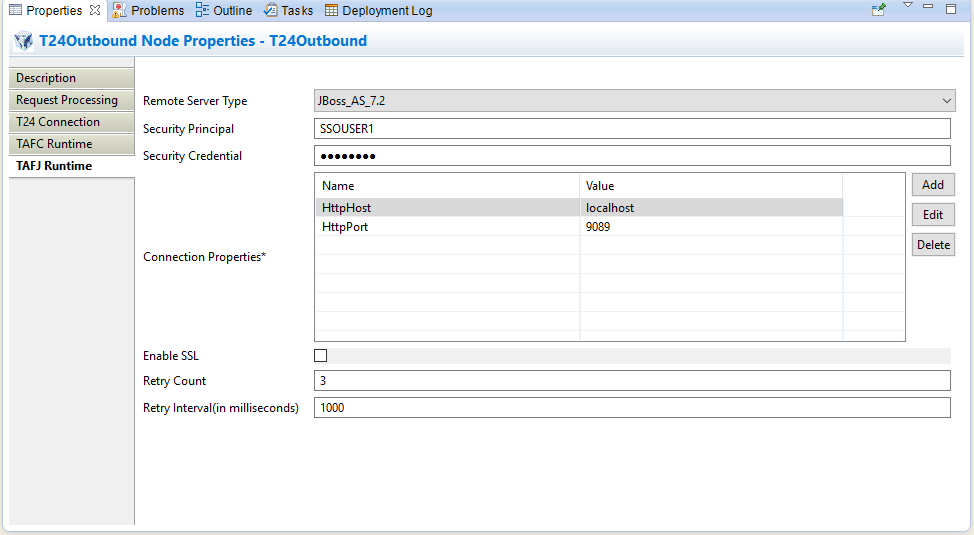The image size is (974, 535).
Task: Open the T24 Connection tab
Action: 58,122
